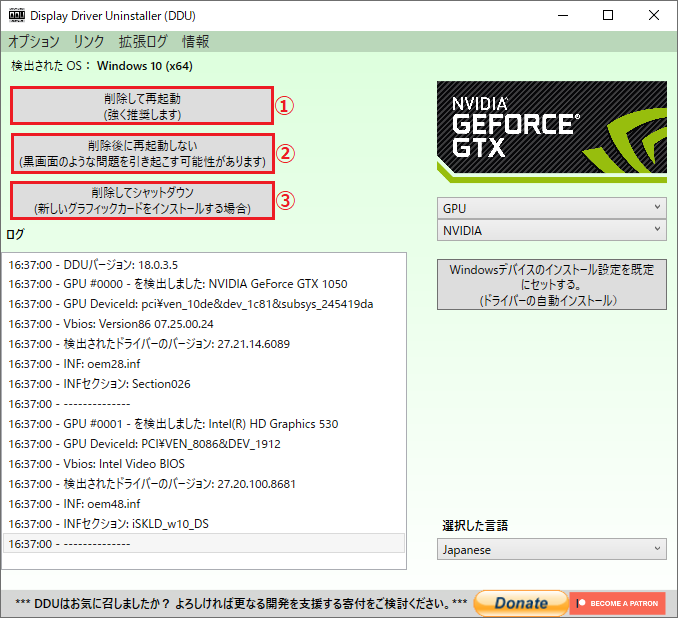Click the 検出された OS Windows 10 (x64) label
Viewport: 678px width, 618px height.
click(102, 66)
